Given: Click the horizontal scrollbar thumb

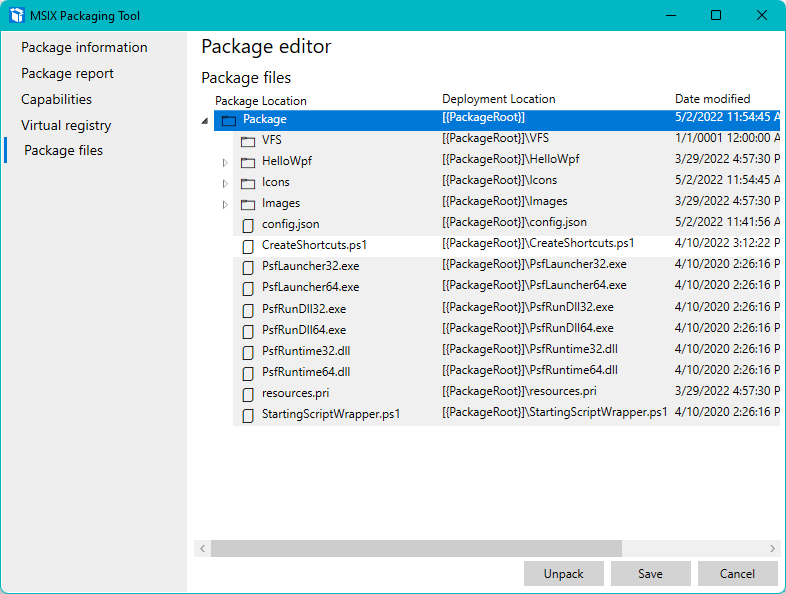Looking at the screenshot, I should [x=417, y=548].
